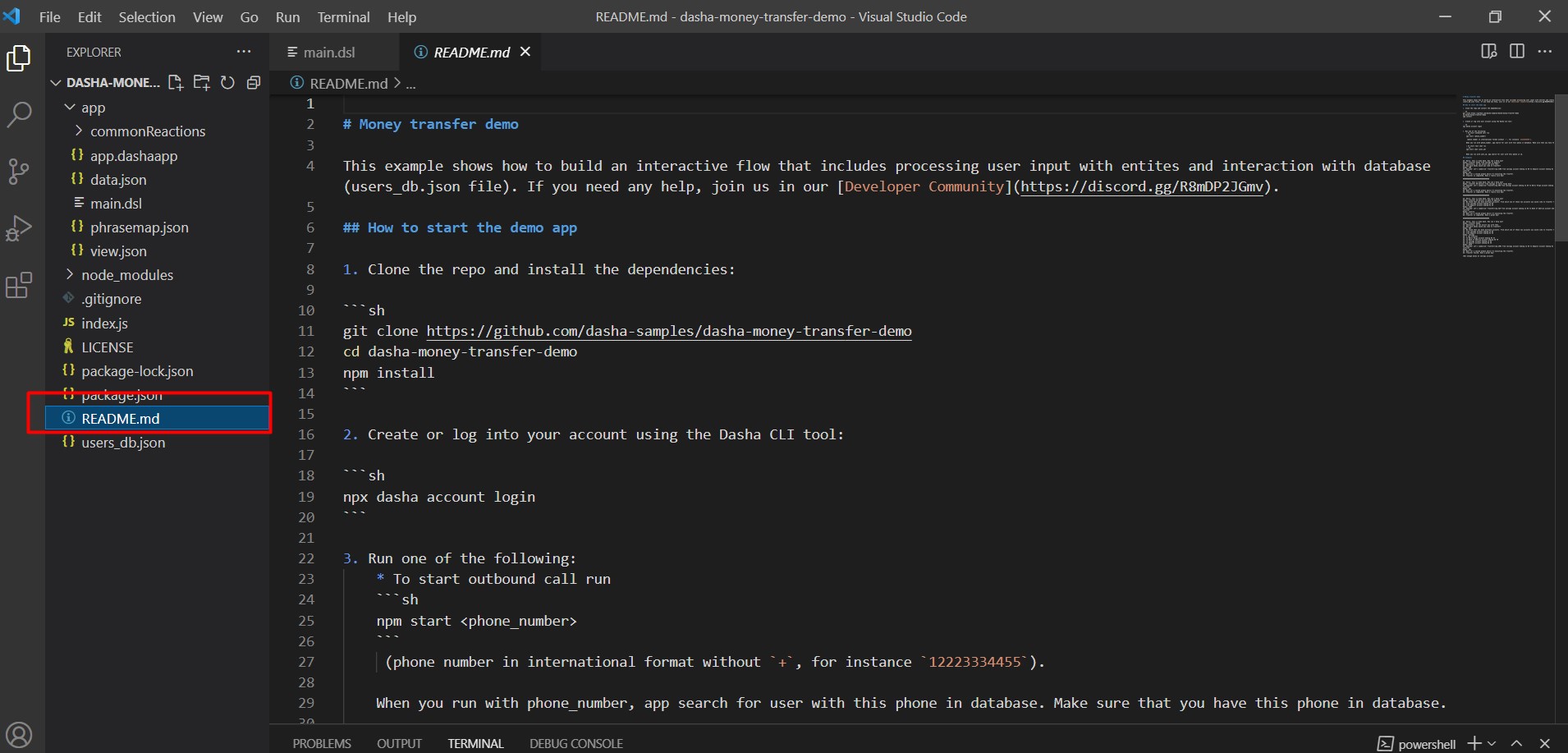Collapse the DASHA-MONE... root folder
The width and height of the screenshot is (1568, 753).
pos(56,82)
